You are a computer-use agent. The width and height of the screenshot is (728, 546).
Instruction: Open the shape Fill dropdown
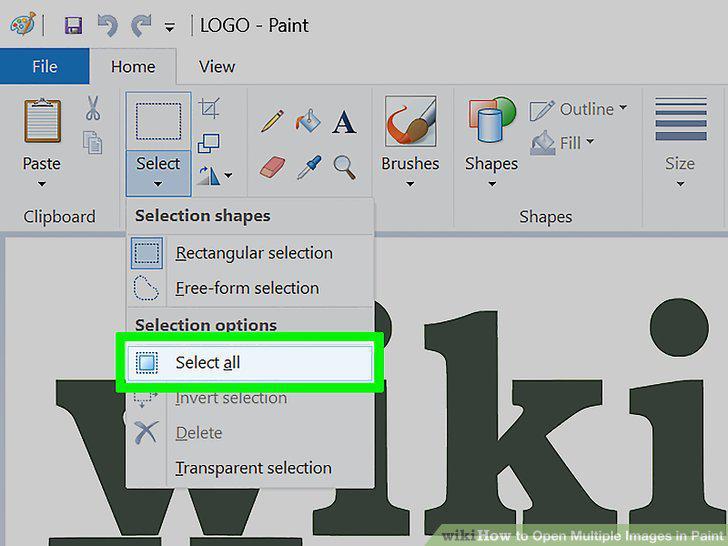pos(563,143)
